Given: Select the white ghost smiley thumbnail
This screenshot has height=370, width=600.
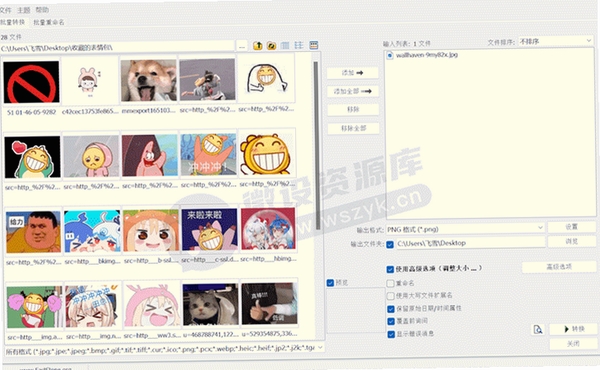Looking at the screenshot, I should click(x=266, y=79).
